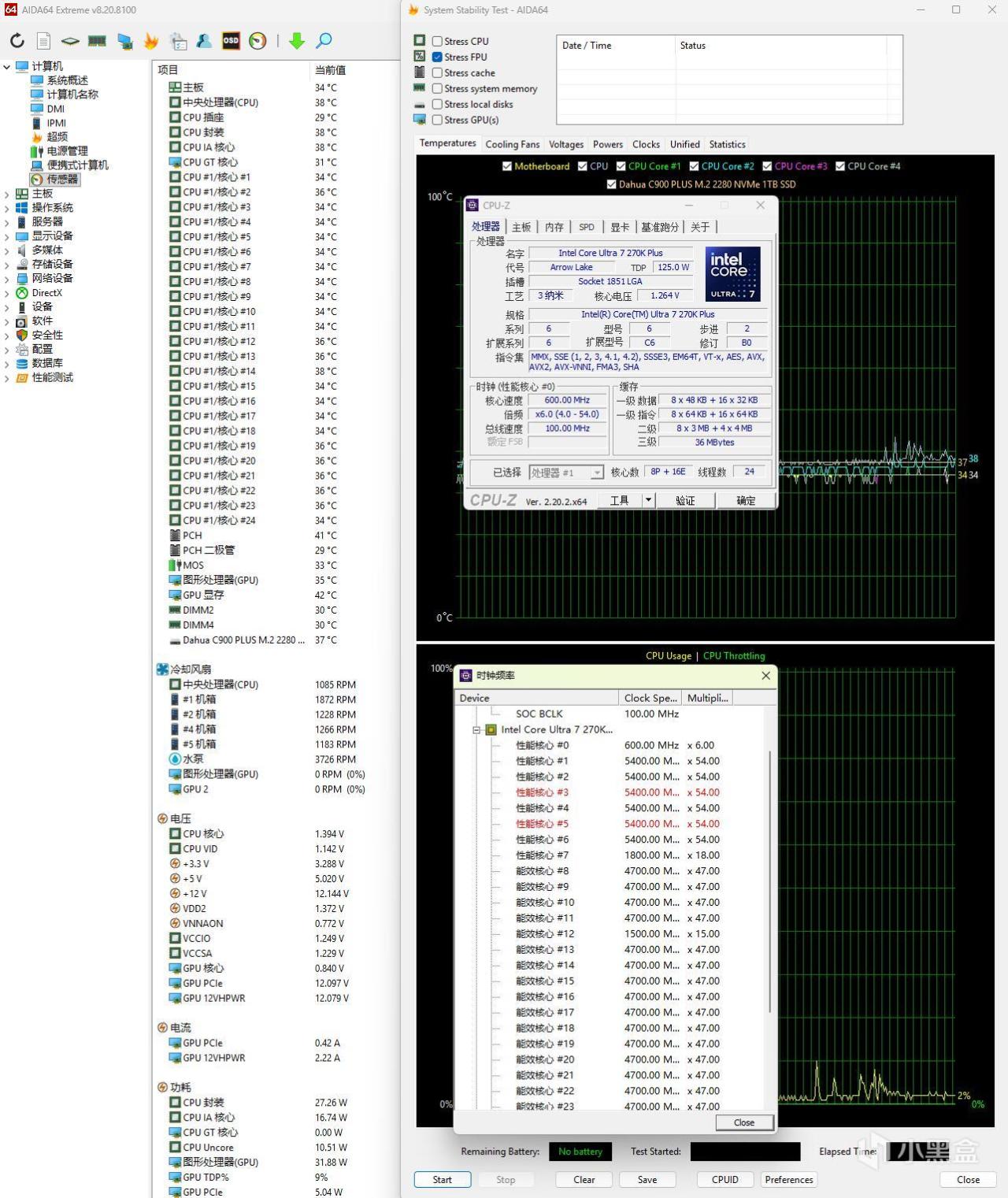Image resolution: width=1008 pixels, height=1198 pixels.
Task: Open System Stability Test flame toolbar icon
Action: click(151, 41)
